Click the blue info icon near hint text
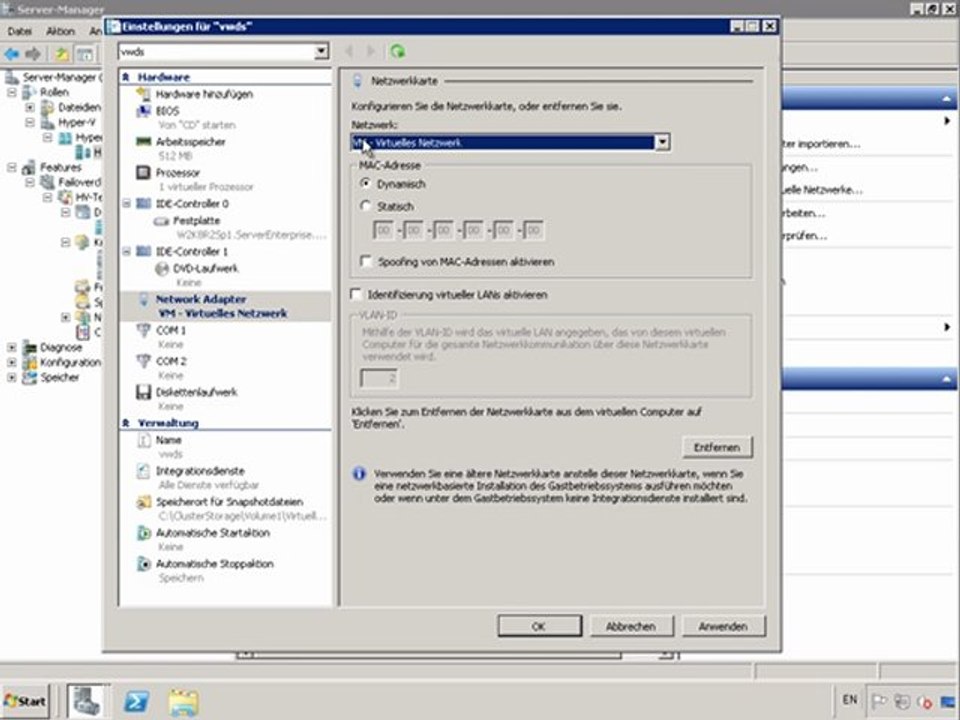Screen dimensions: 960x720 coord(359,474)
